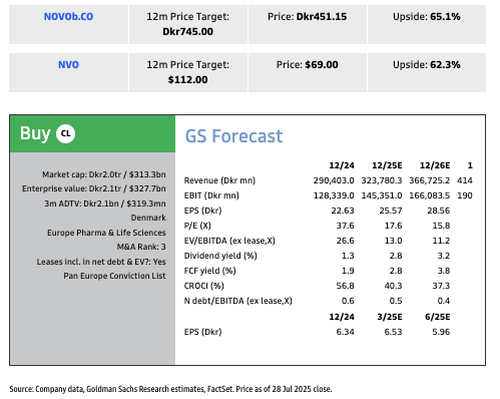Select revenue value 323,780.3
The image size is (500, 399).
tap(382, 181)
